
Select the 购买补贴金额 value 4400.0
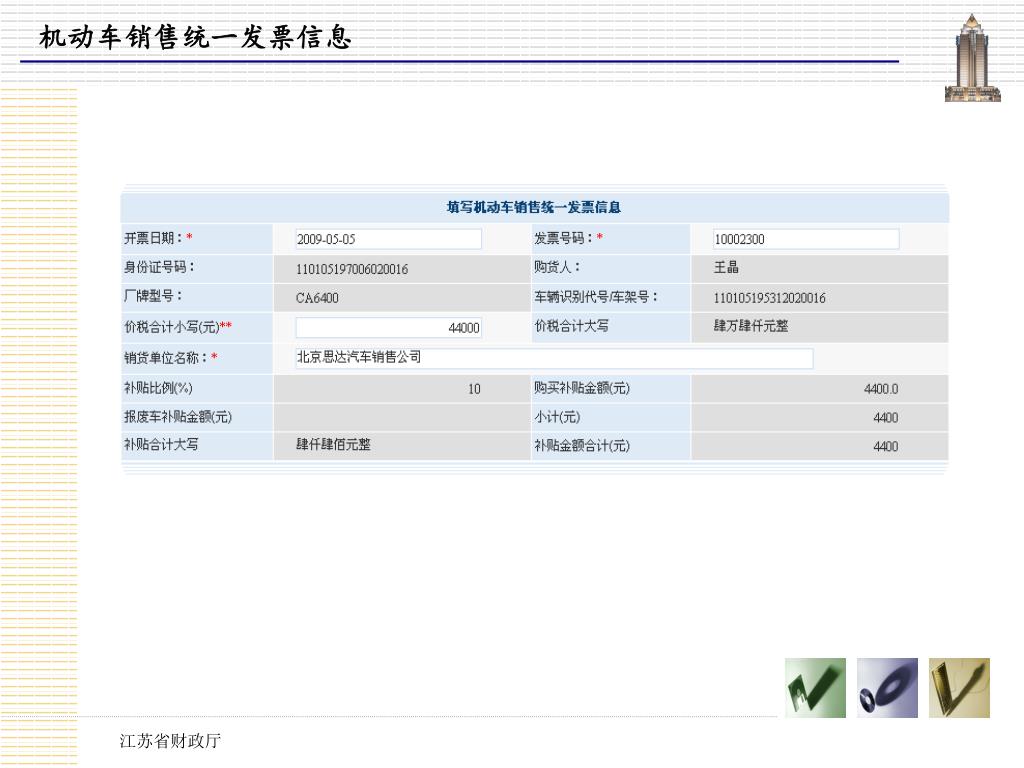[881, 389]
